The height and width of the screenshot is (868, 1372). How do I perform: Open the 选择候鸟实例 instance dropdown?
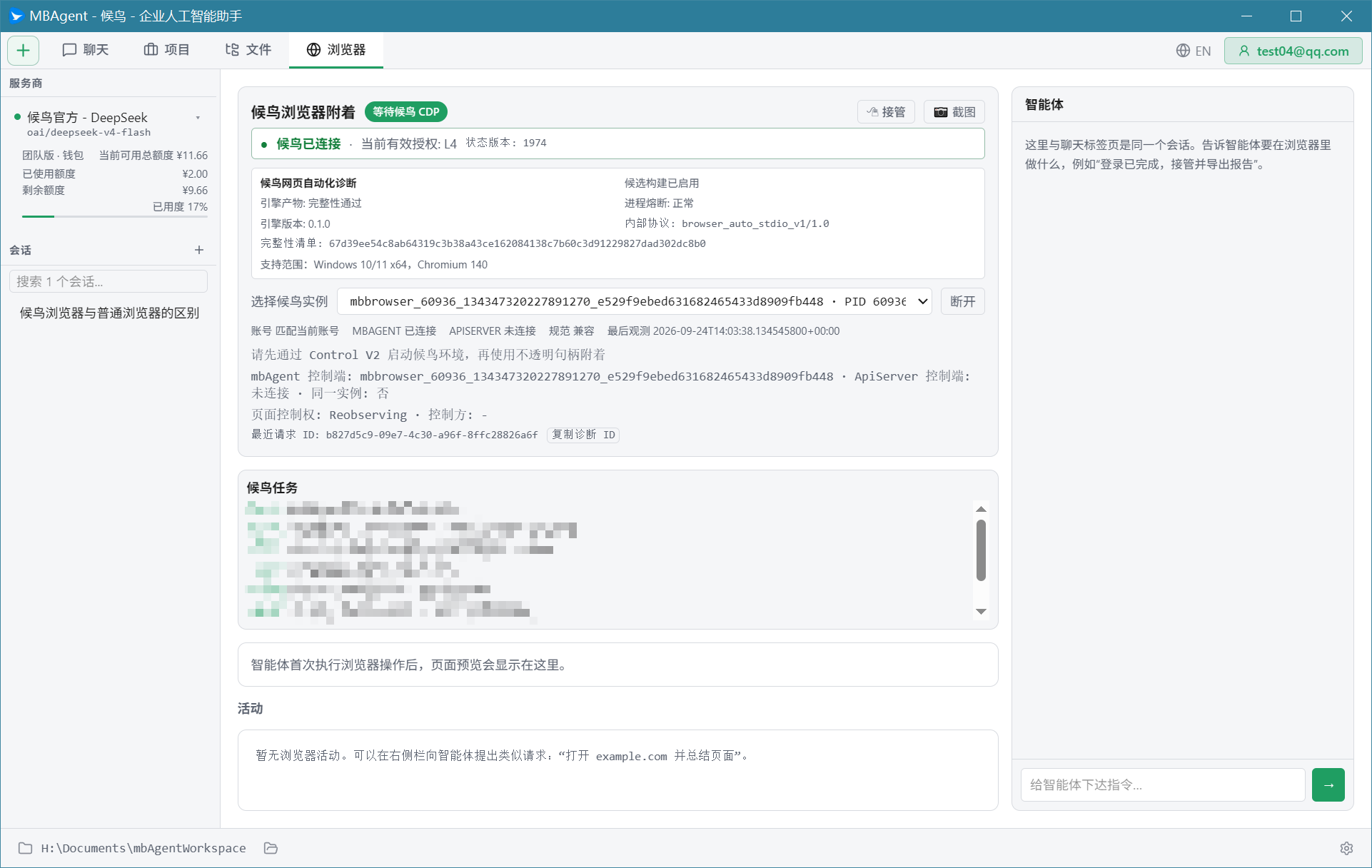[635, 301]
